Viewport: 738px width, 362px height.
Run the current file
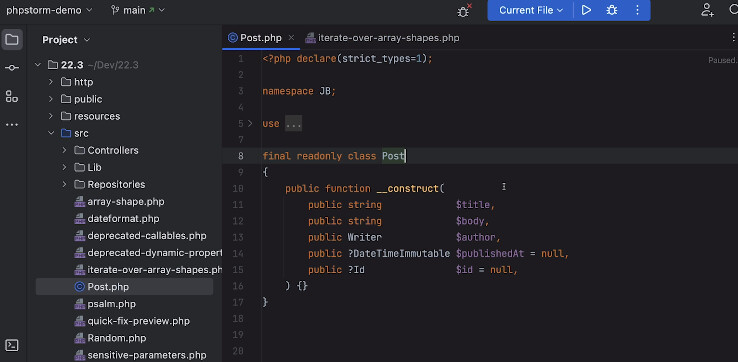tap(586, 10)
